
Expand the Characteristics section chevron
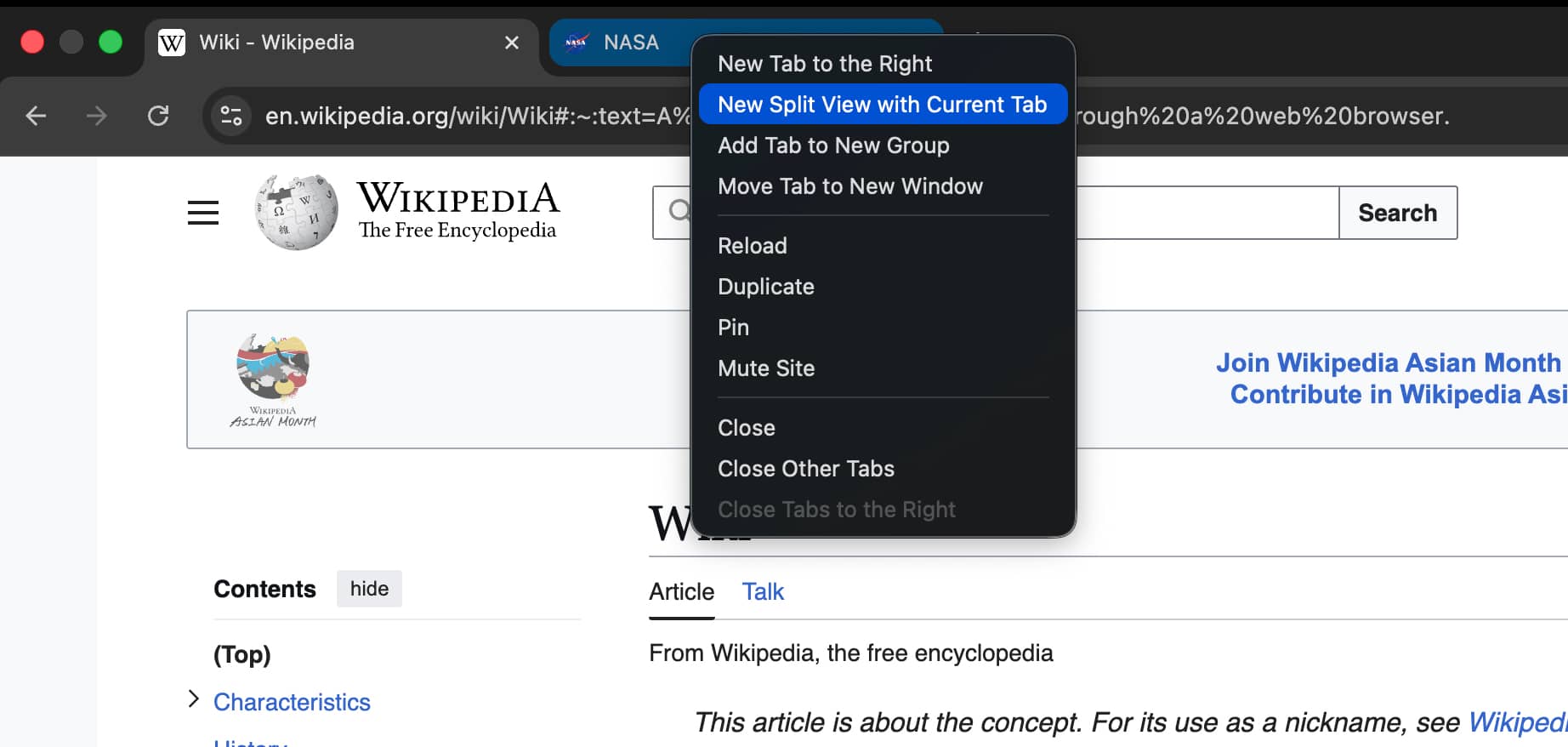point(194,699)
